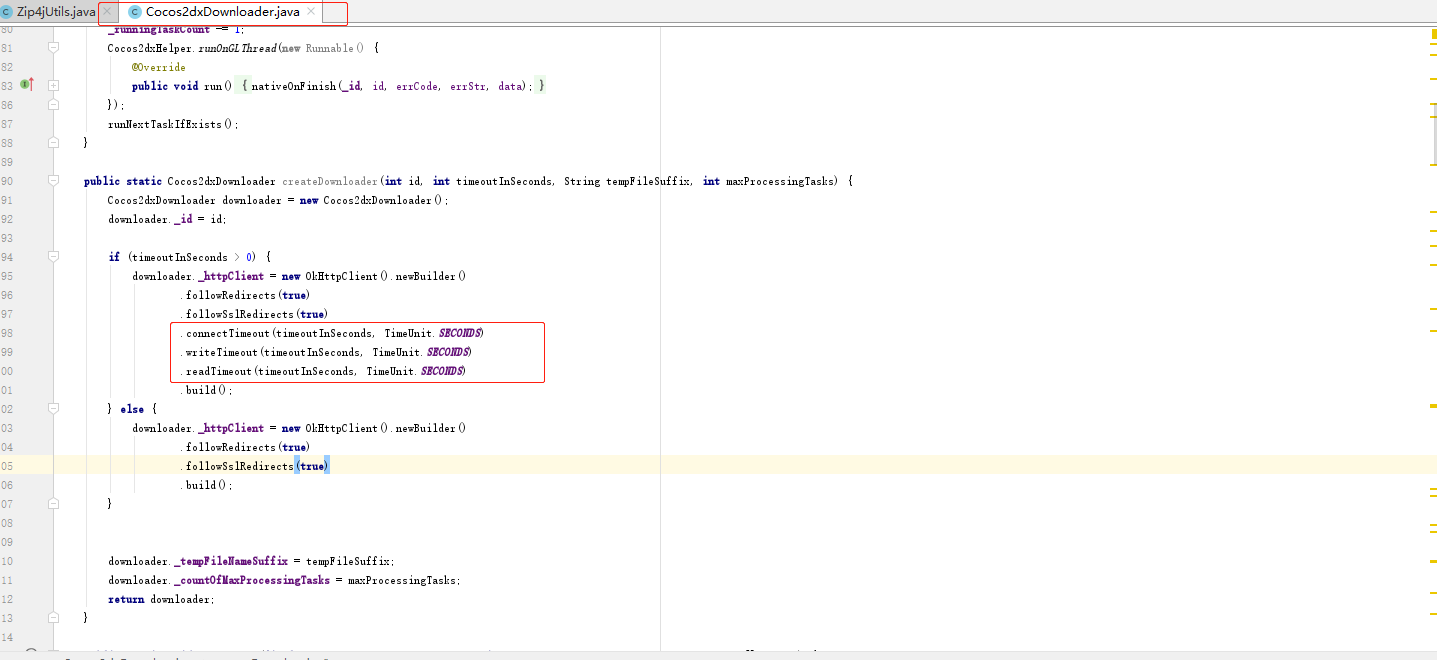
Task: Click the tempFileSuffix parameter in method signature
Action: (x=648, y=181)
